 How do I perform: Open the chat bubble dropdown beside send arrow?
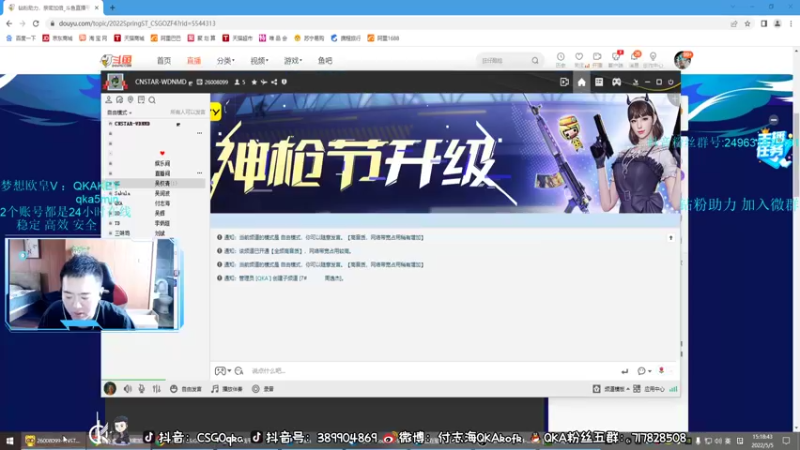click(644, 371)
